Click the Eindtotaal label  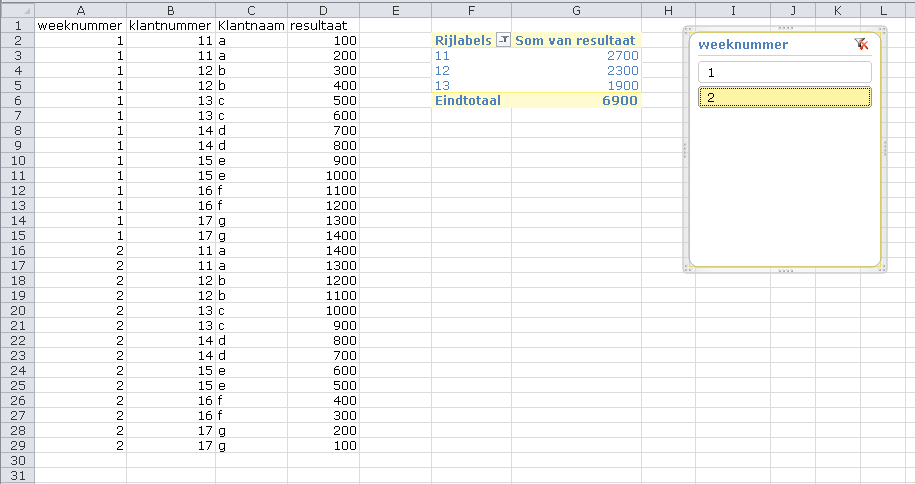coord(468,100)
